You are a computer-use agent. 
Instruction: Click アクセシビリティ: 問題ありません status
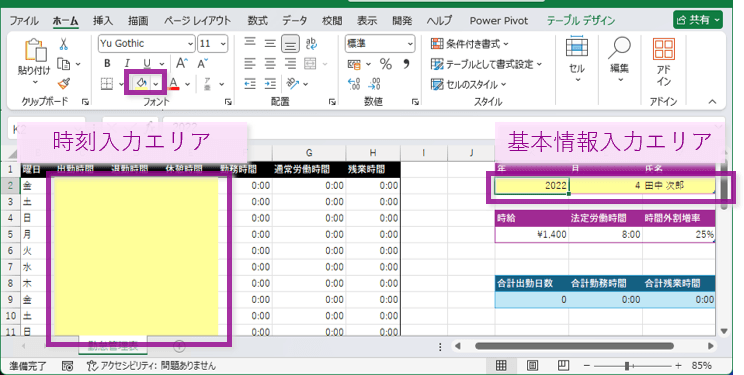(x=151, y=366)
